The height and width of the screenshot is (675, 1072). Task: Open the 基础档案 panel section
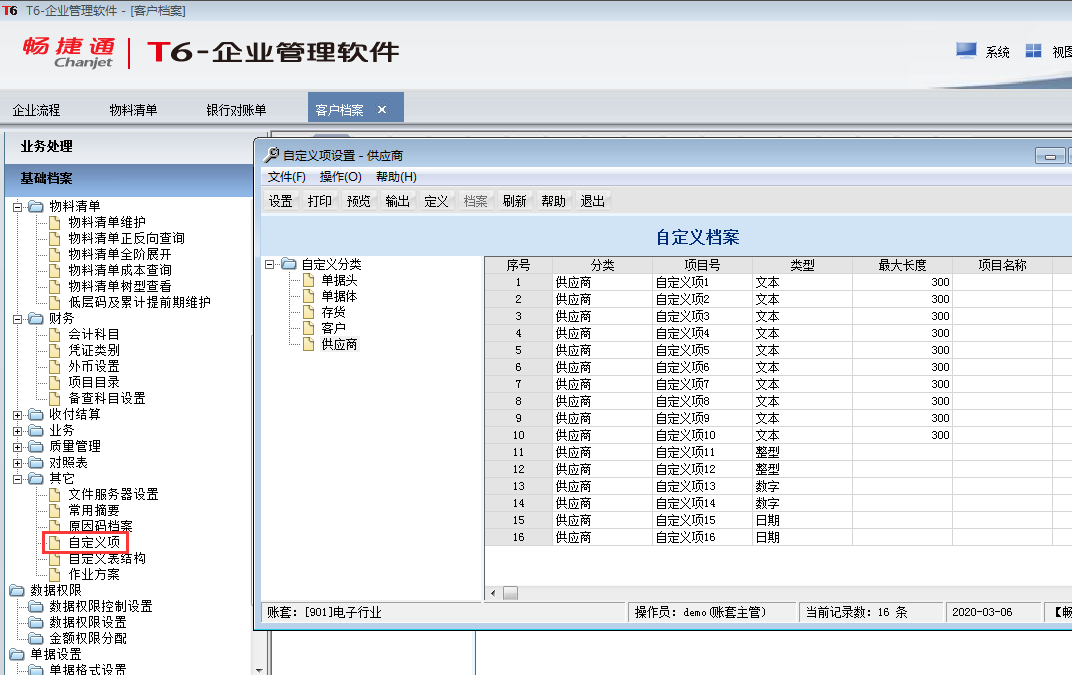click(129, 178)
